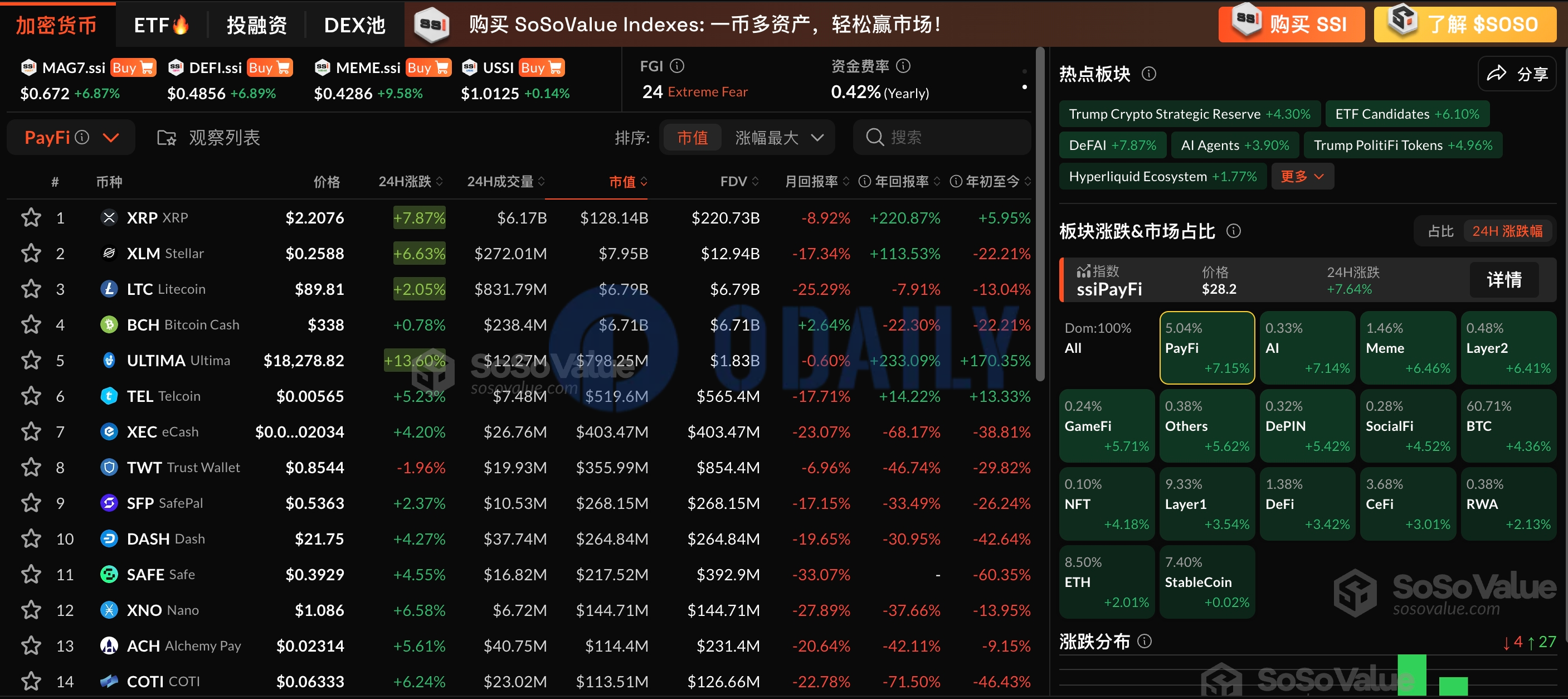The image size is (1568, 699).
Task: Click the SAFE coin logo
Action: (109, 574)
